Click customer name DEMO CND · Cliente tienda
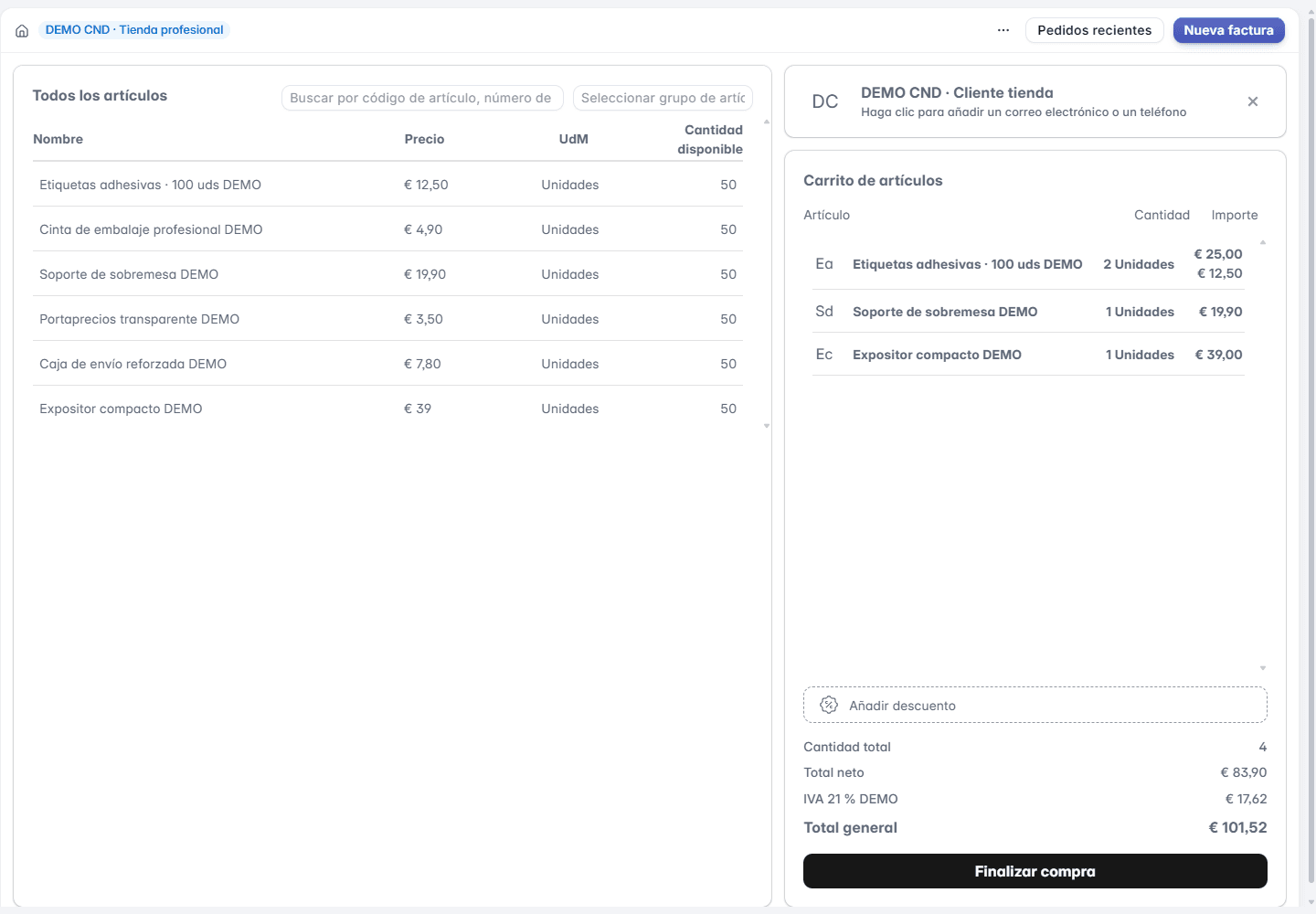1316x914 pixels. pos(957,92)
